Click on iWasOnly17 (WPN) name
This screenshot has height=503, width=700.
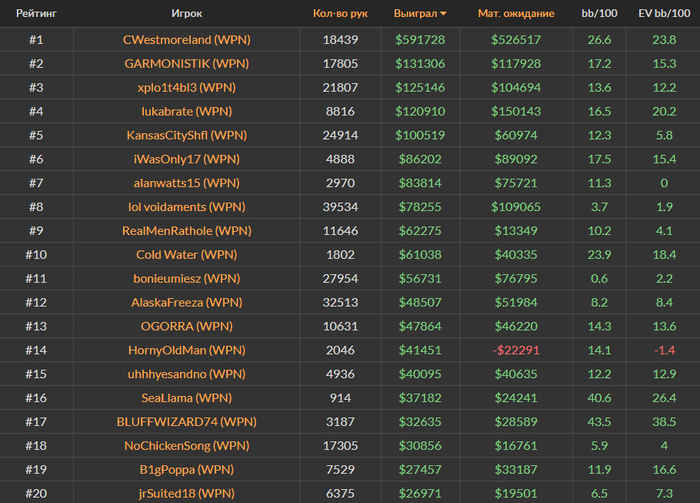coord(186,159)
